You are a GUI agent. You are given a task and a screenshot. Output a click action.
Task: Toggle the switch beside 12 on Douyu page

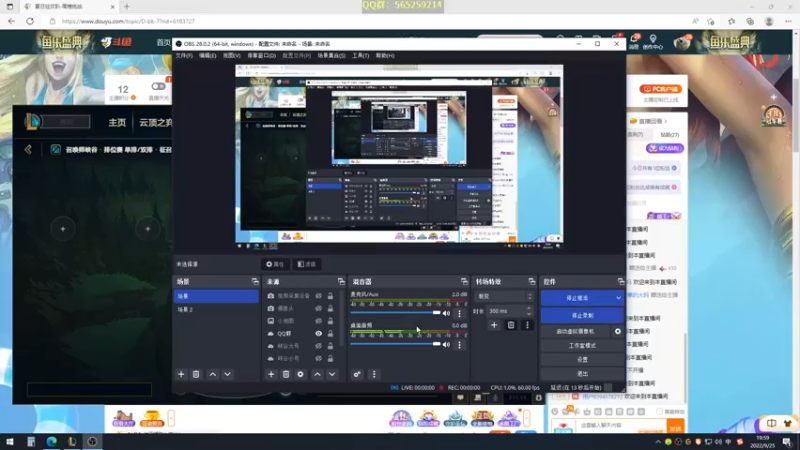pyautogui.click(x=158, y=86)
